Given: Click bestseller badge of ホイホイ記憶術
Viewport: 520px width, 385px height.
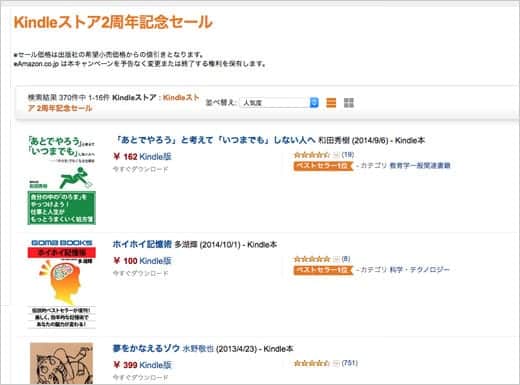Looking at the screenshot, I should tap(323, 270).
